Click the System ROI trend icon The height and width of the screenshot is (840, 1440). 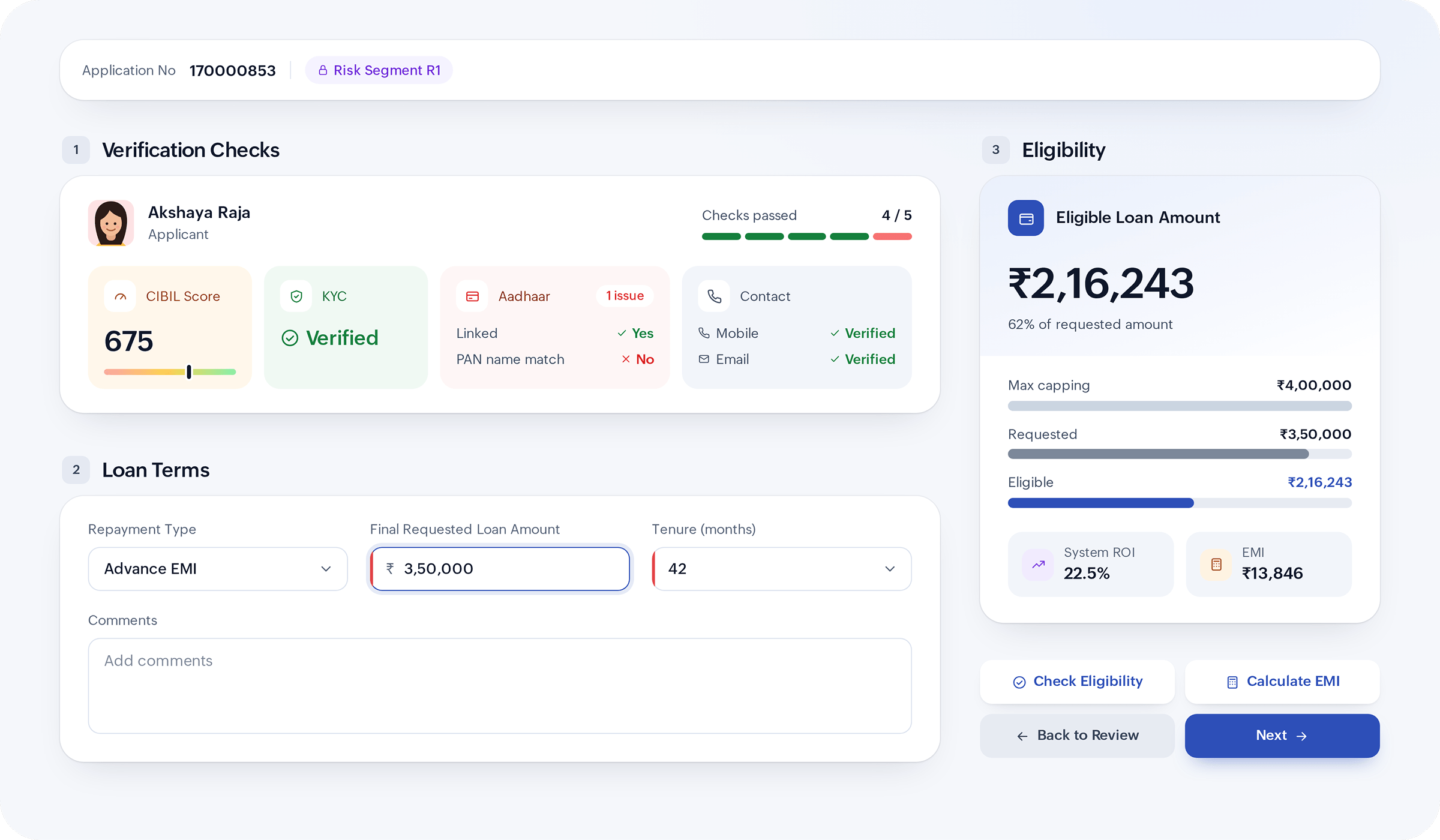(1038, 565)
